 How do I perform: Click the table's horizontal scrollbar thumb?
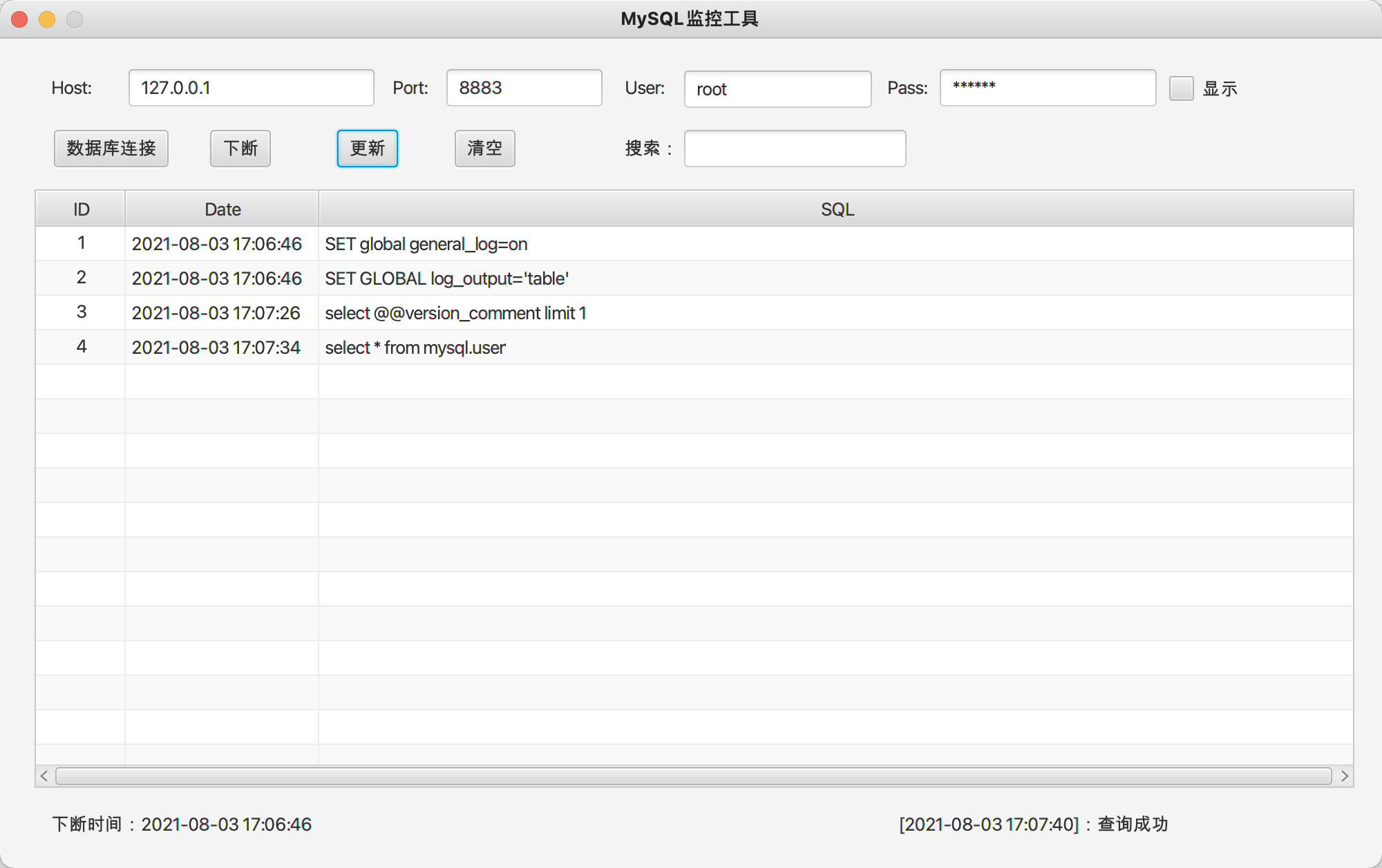693,776
